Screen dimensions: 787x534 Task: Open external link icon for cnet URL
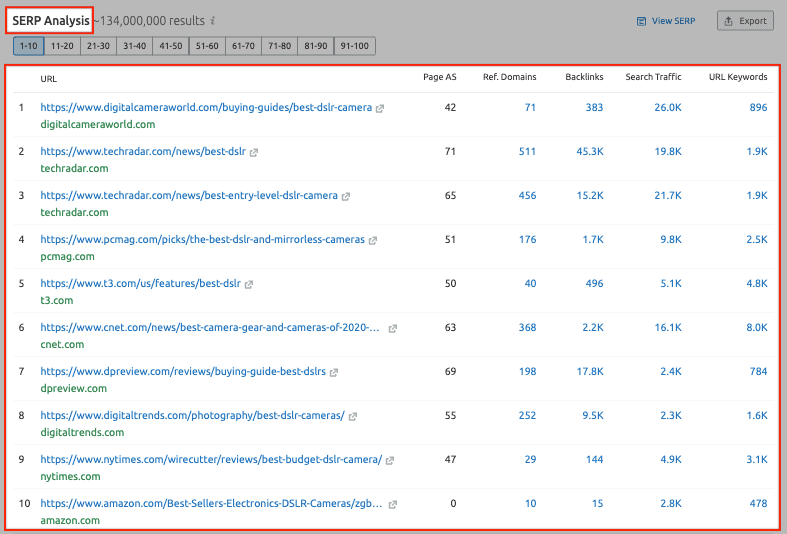point(393,328)
